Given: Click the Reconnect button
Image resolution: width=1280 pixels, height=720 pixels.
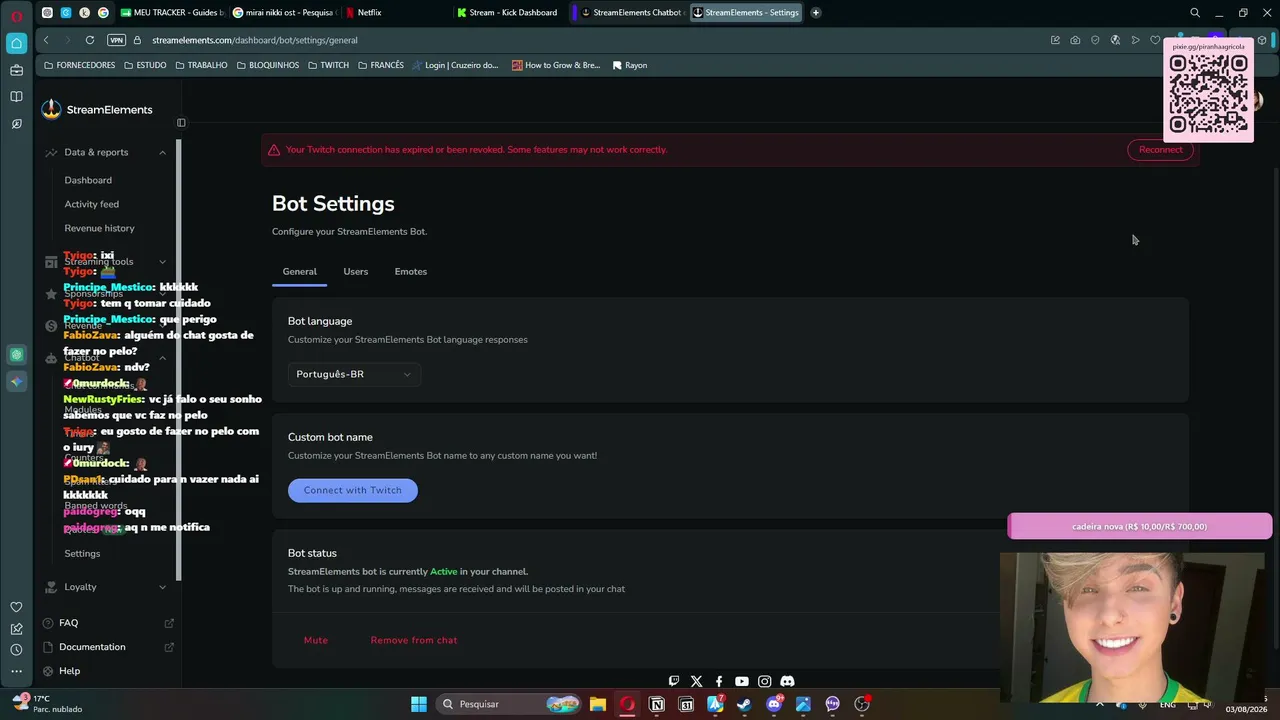Looking at the screenshot, I should pos(1160,150).
